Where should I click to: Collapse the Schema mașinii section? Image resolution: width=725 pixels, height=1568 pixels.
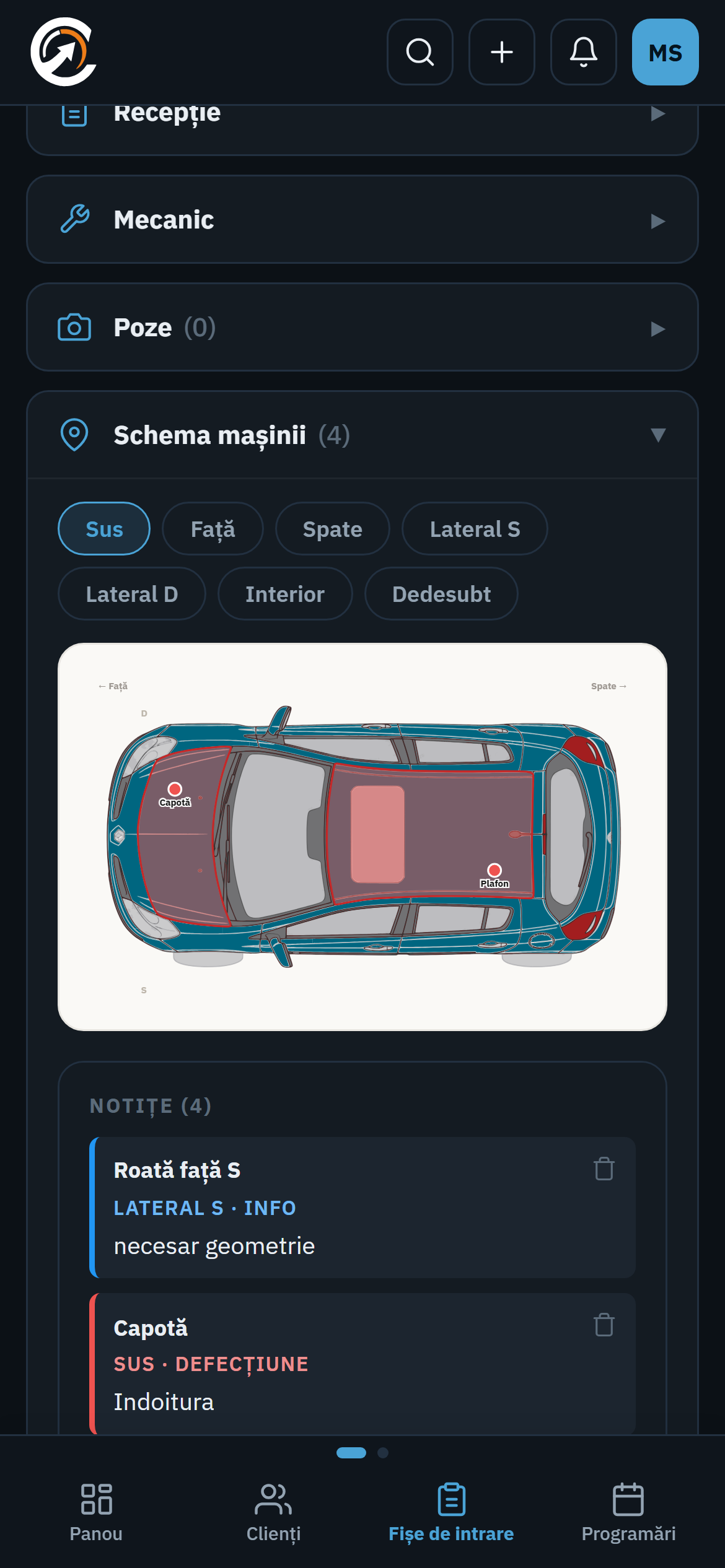click(x=362, y=435)
